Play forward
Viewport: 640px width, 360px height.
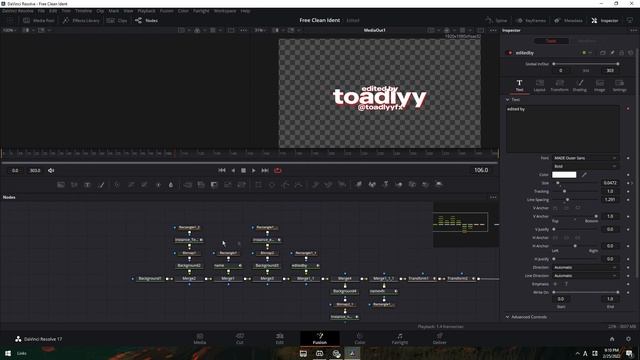[253, 170]
